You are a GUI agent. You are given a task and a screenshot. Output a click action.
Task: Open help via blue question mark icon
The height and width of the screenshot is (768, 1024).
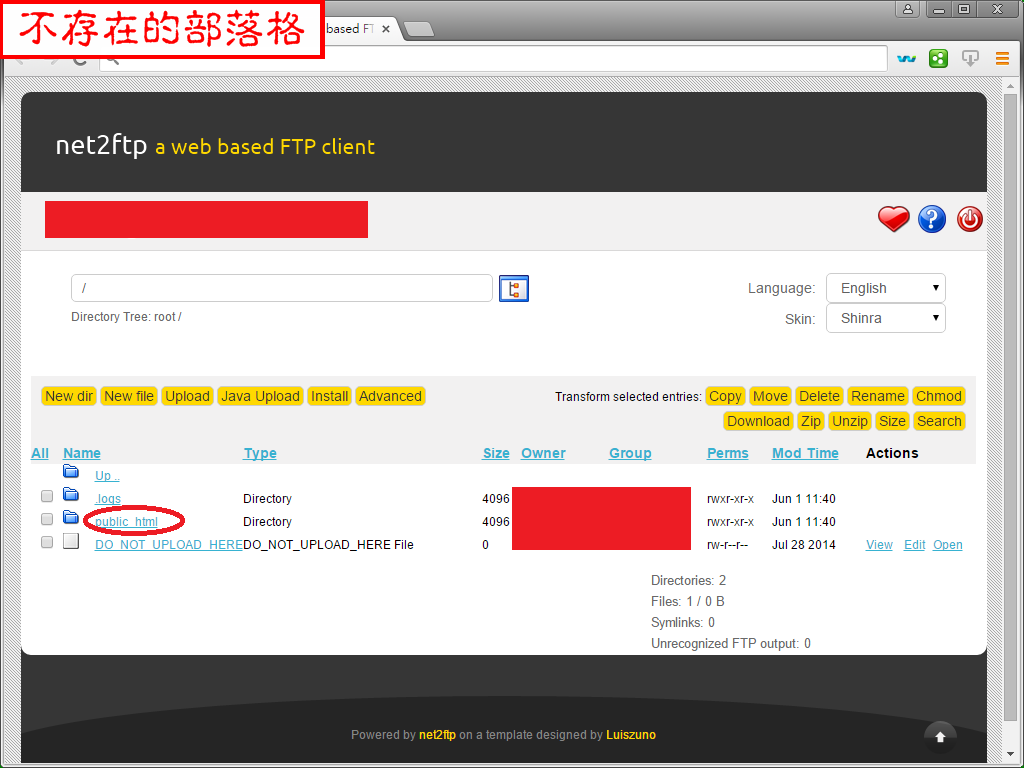pos(932,219)
